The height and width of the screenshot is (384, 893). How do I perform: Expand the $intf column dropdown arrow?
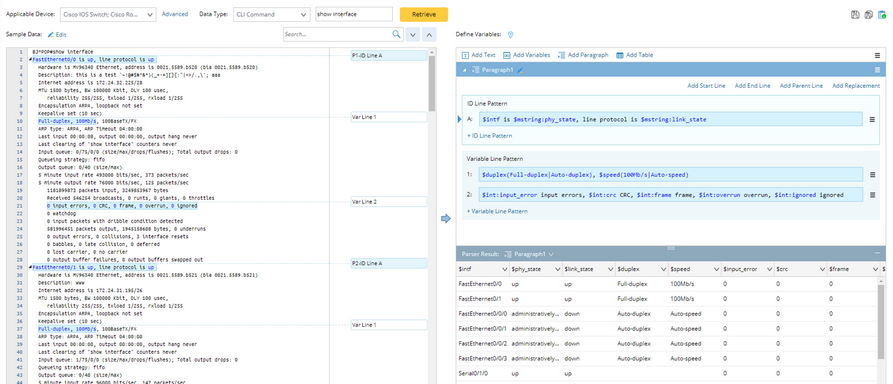tap(505, 269)
